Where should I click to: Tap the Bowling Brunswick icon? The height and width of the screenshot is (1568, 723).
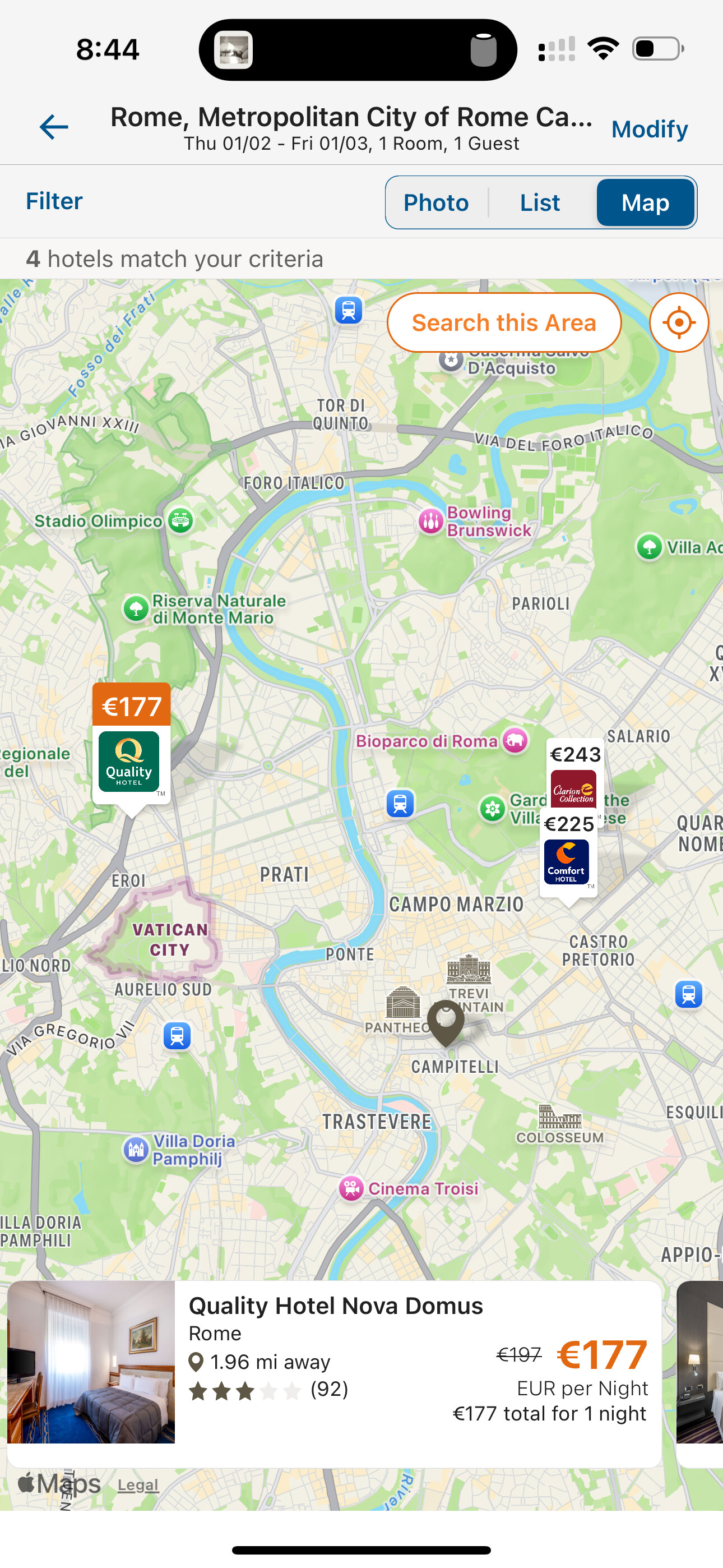(431, 522)
